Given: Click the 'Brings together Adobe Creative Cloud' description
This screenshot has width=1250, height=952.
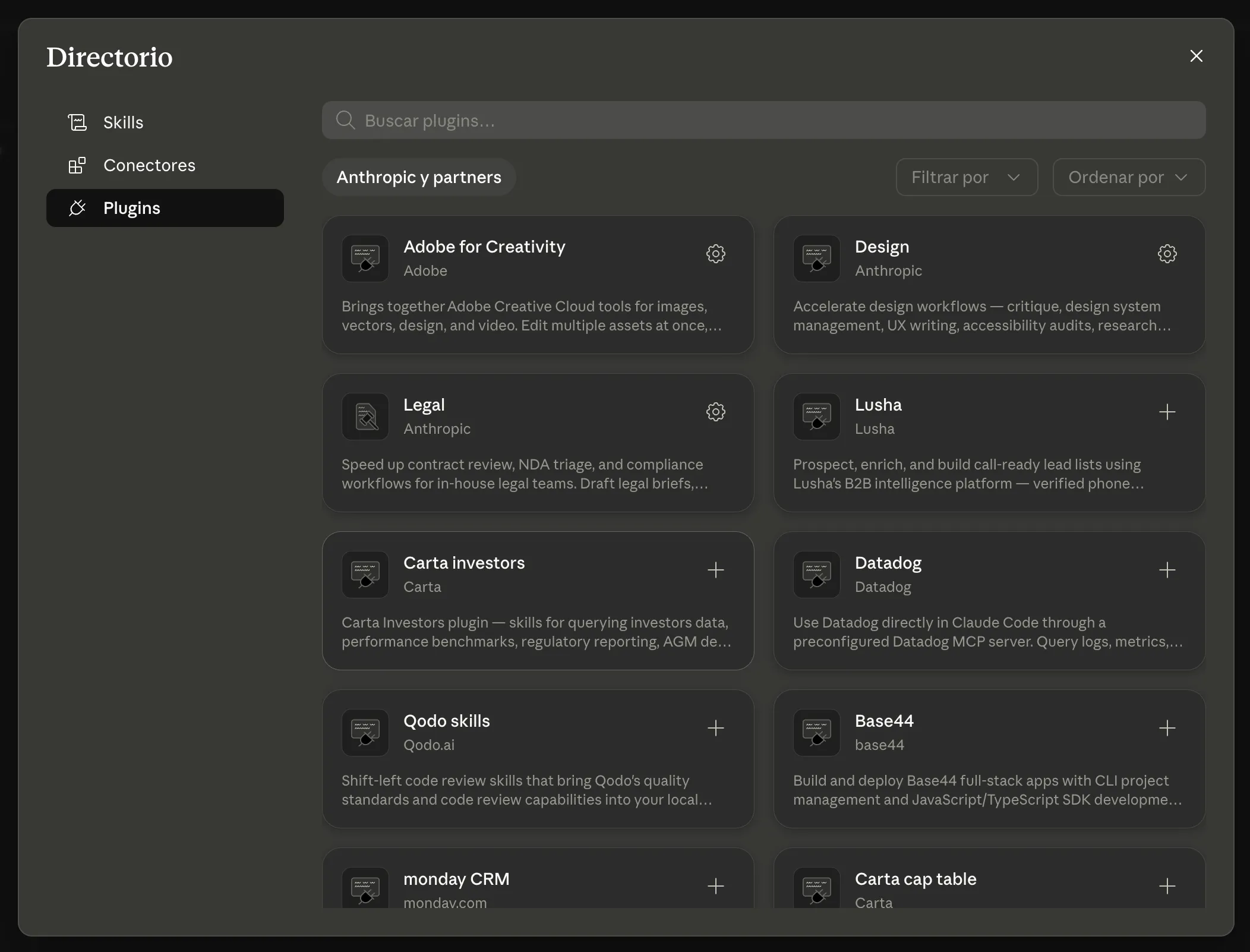Looking at the screenshot, I should (532, 316).
